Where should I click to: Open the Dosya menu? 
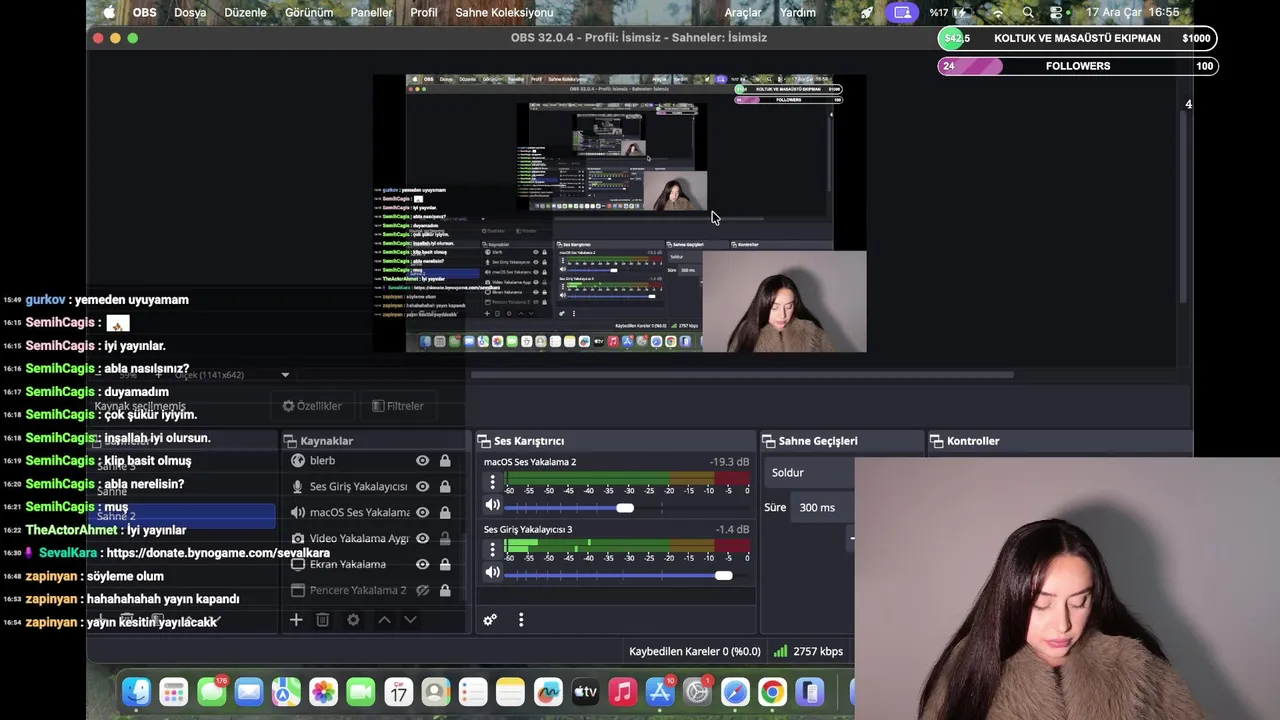click(x=190, y=13)
